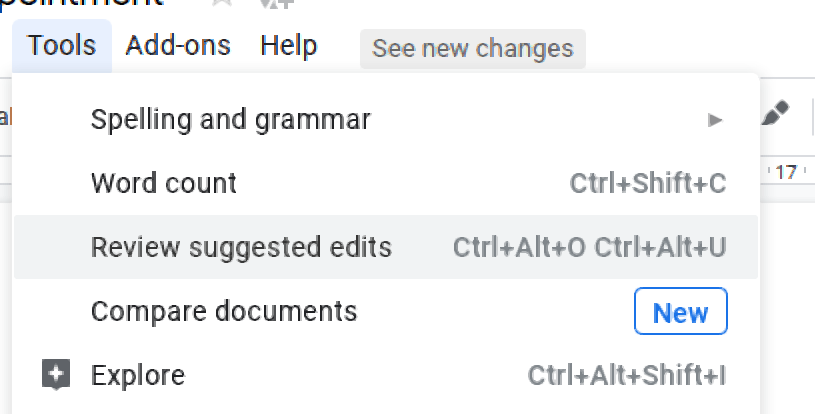Viewport: 815px width, 414px height.
Task: Open the Add-ons menu
Action: click(x=178, y=46)
